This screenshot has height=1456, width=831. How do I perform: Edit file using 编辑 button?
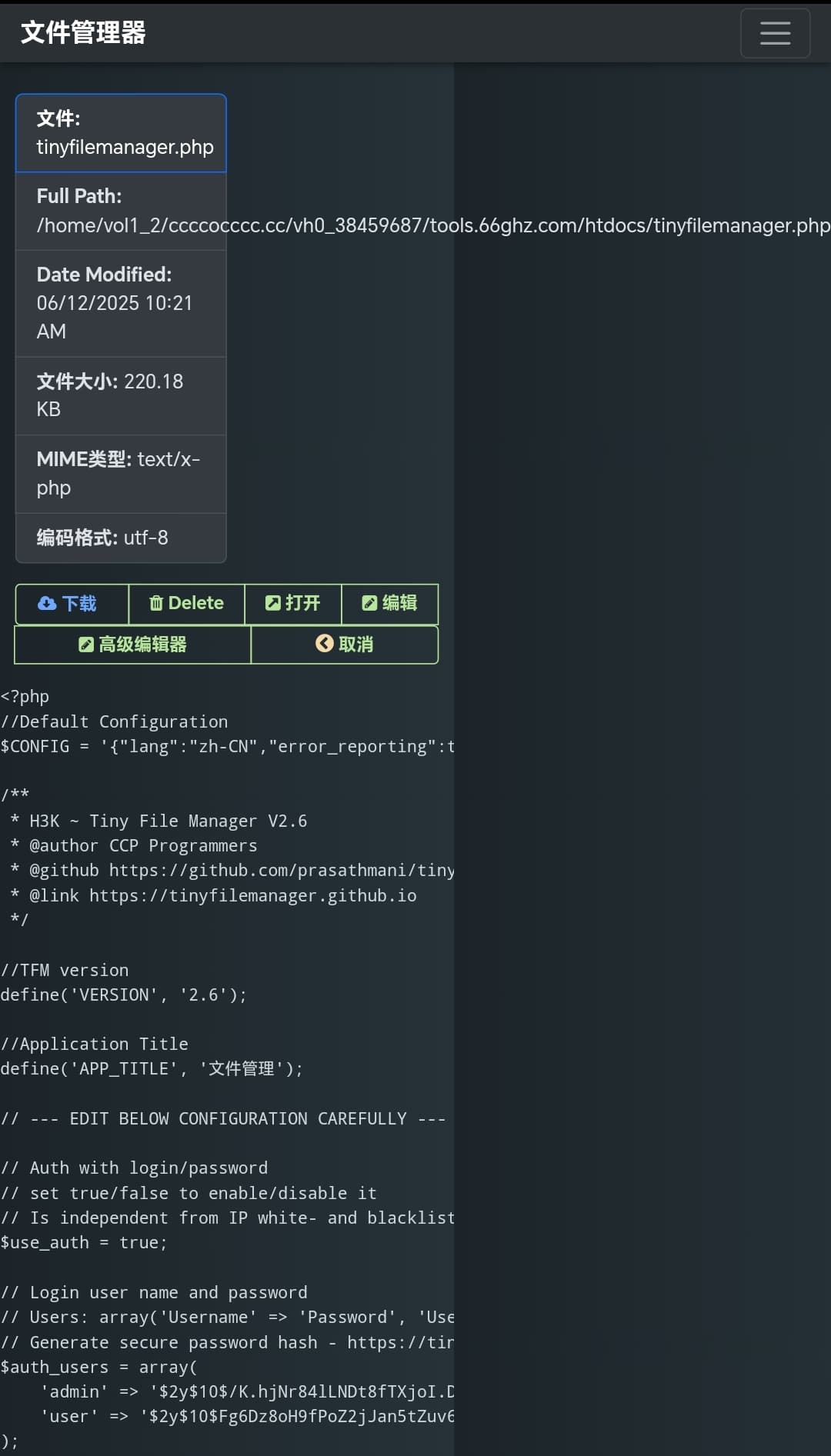point(390,604)
